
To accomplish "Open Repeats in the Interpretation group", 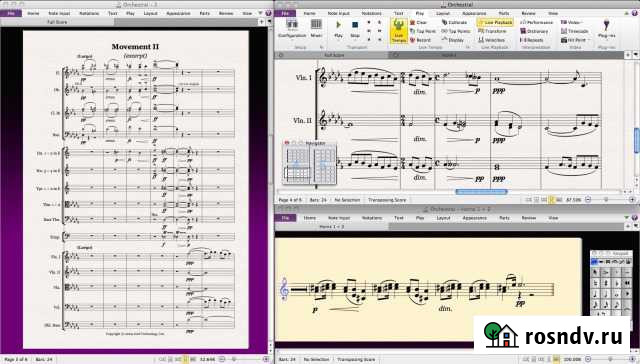I will coord(532,40).
